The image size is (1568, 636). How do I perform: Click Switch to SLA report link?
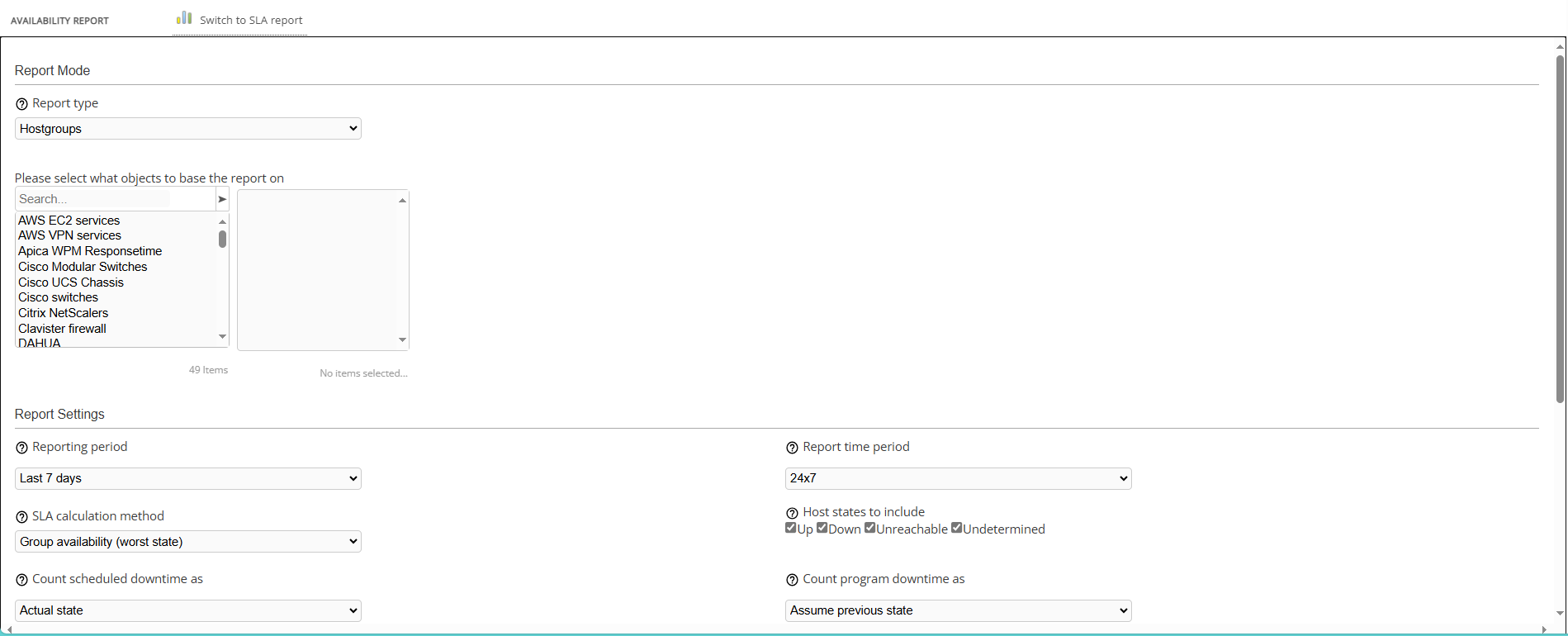[x=251, y=20]
